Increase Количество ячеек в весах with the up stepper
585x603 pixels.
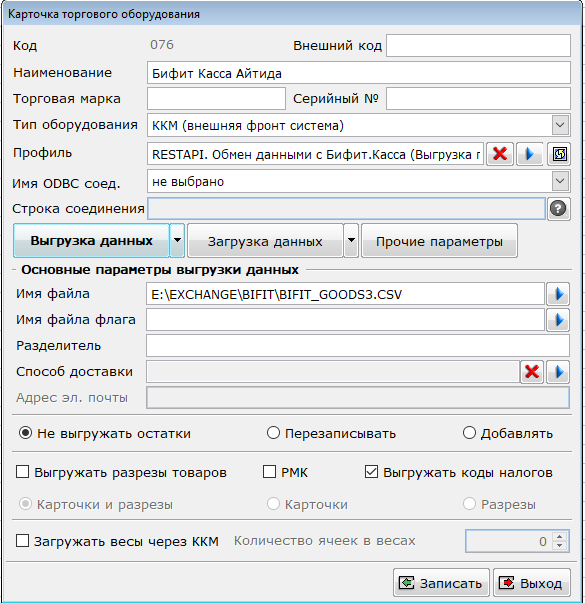pyautogui.click(x=560, y=537)
